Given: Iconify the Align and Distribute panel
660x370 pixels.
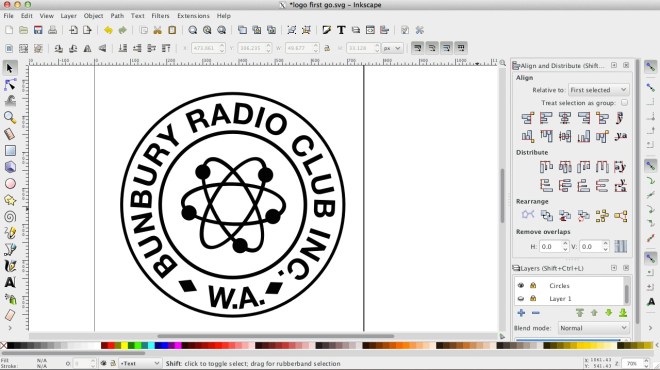Looking at the screenshot, I should tap(614, 65).
